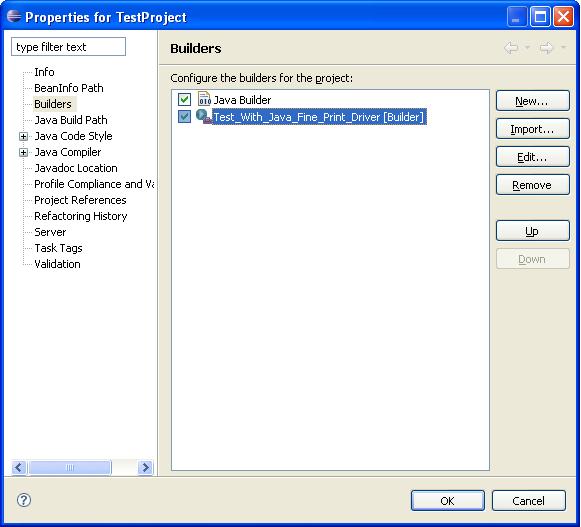Screen dimensions: 581x527
Task: Click the back navigation arrow icon
Action: click(511, 47)
